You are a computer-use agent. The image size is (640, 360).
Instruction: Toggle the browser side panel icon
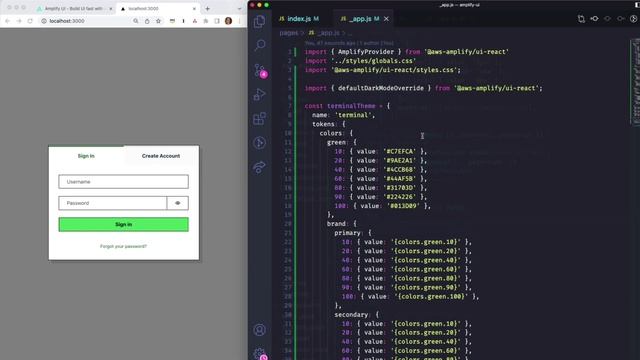tap(217, 21)
